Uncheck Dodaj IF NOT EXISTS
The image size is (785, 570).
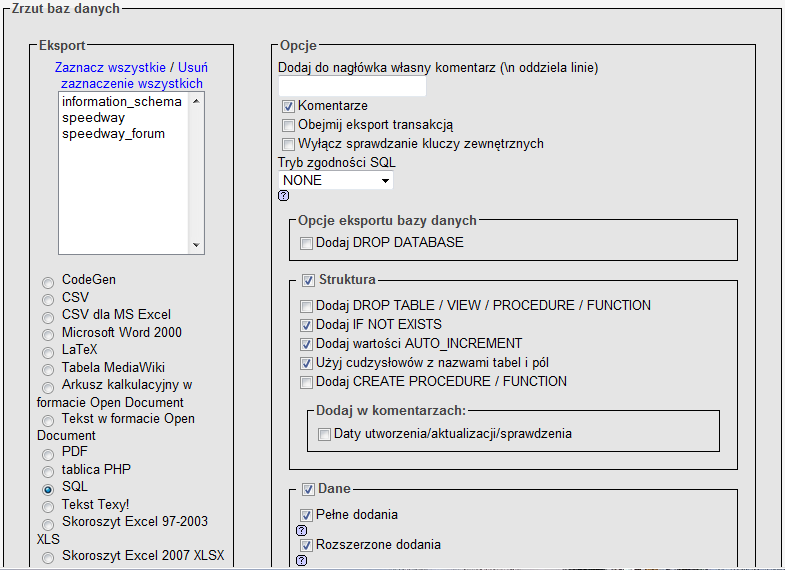306,325
